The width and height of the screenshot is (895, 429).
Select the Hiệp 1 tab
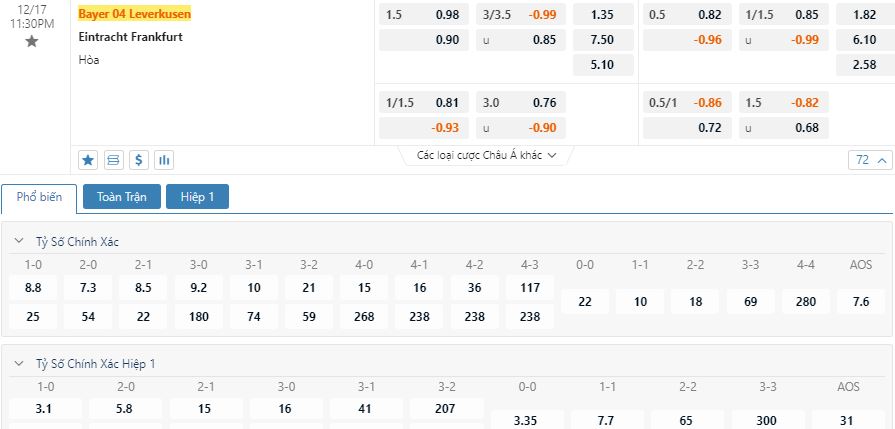pyautogui.click(x=197, y=197)
